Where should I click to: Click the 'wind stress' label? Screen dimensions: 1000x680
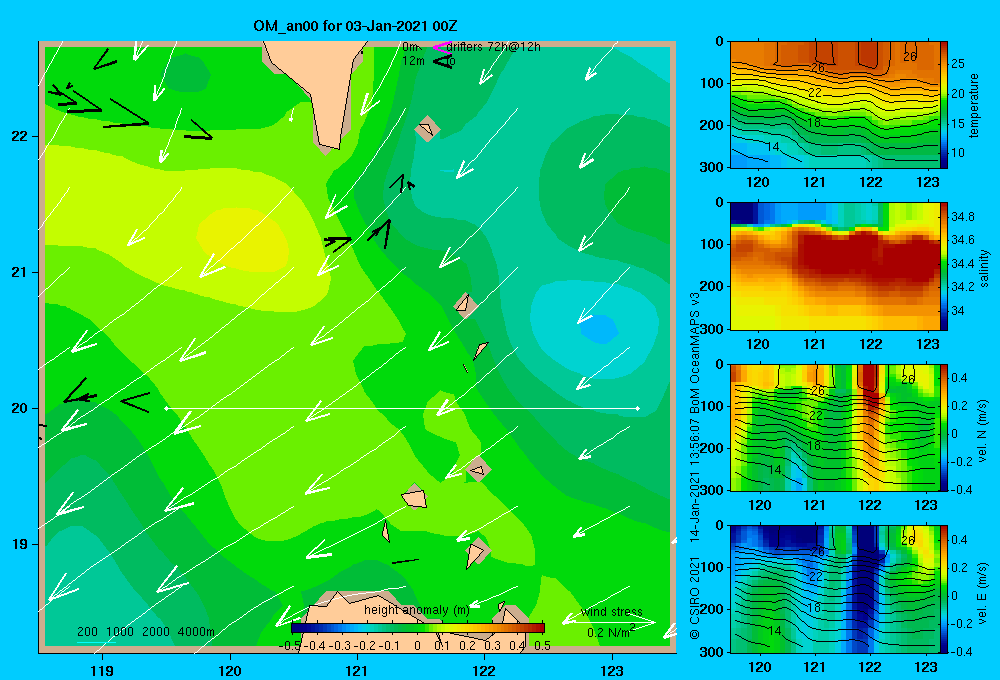pos(612,611)
